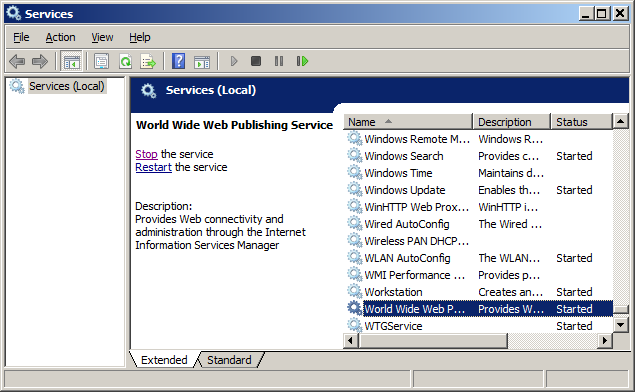The image size is (635, 392).
Task: Click the Pause Service icon
Action: [279, 62]
